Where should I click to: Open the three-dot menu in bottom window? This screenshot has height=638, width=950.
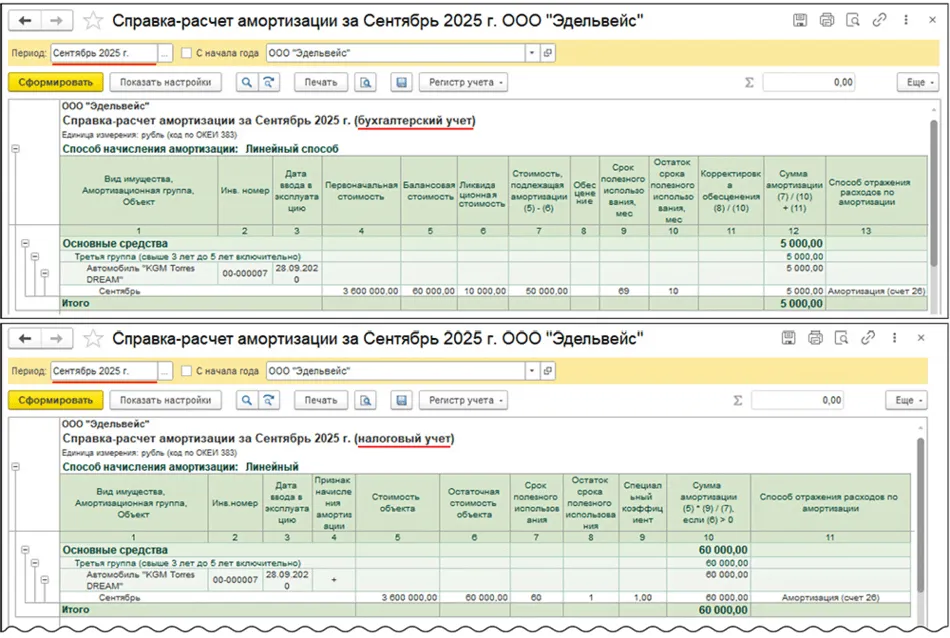click(894, 337)
